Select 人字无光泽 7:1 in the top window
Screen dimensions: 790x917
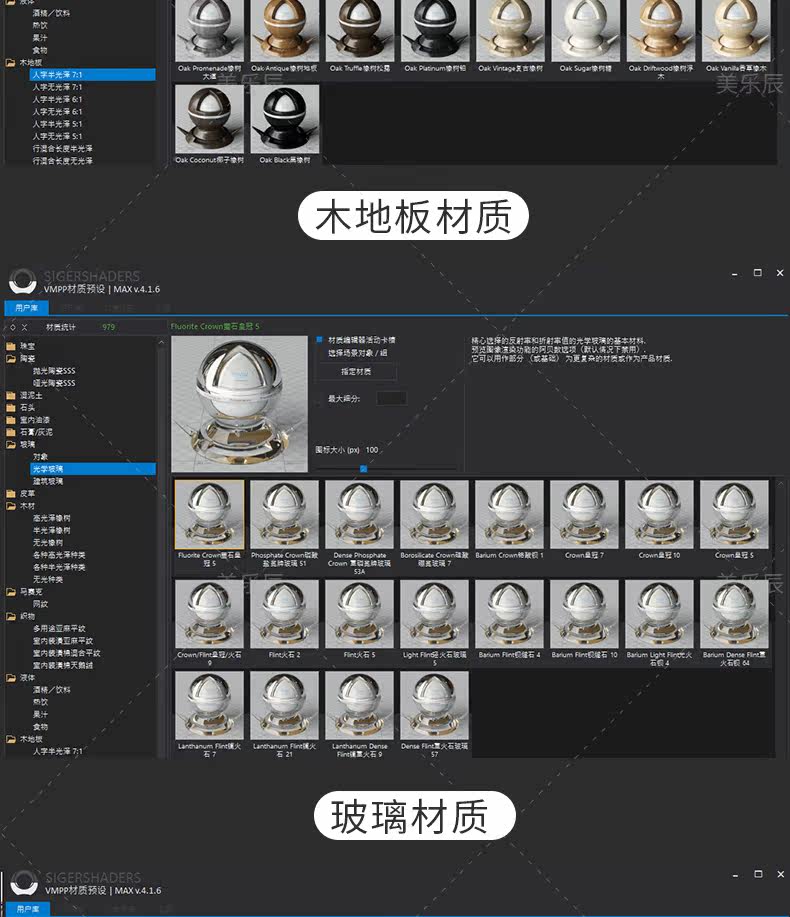coord(57,87)
